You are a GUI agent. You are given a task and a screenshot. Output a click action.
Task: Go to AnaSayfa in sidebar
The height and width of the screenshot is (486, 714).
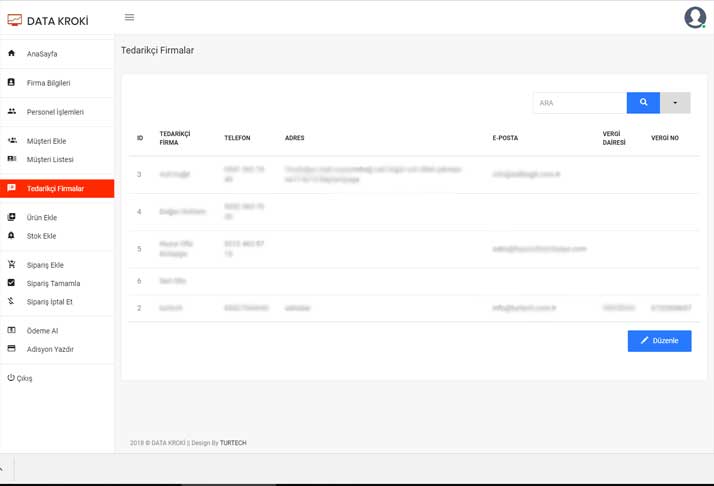click(x=42, y=54)
